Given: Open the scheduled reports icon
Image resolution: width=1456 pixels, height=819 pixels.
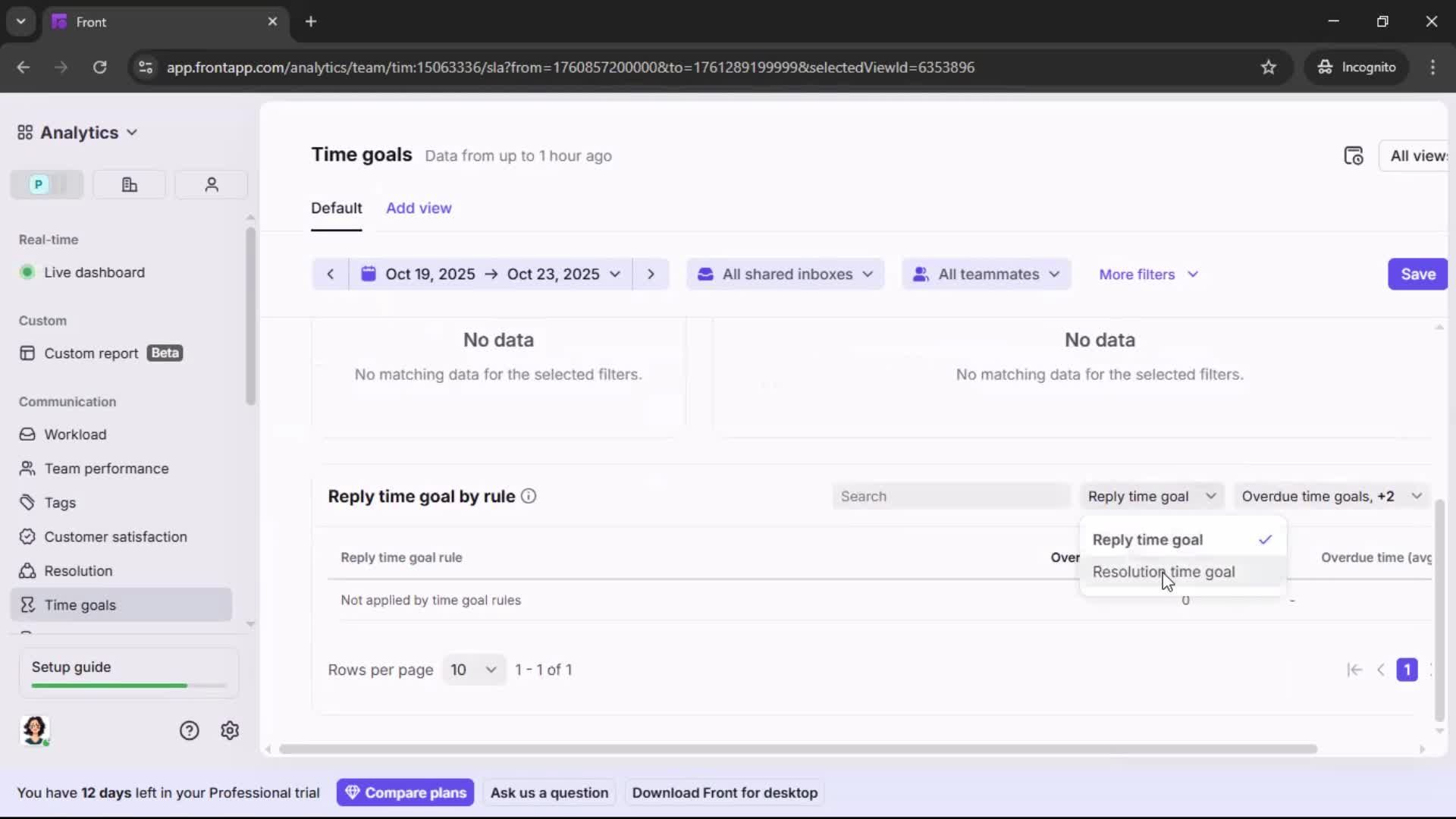Looking at the screenshot, I should point(1354,155).
